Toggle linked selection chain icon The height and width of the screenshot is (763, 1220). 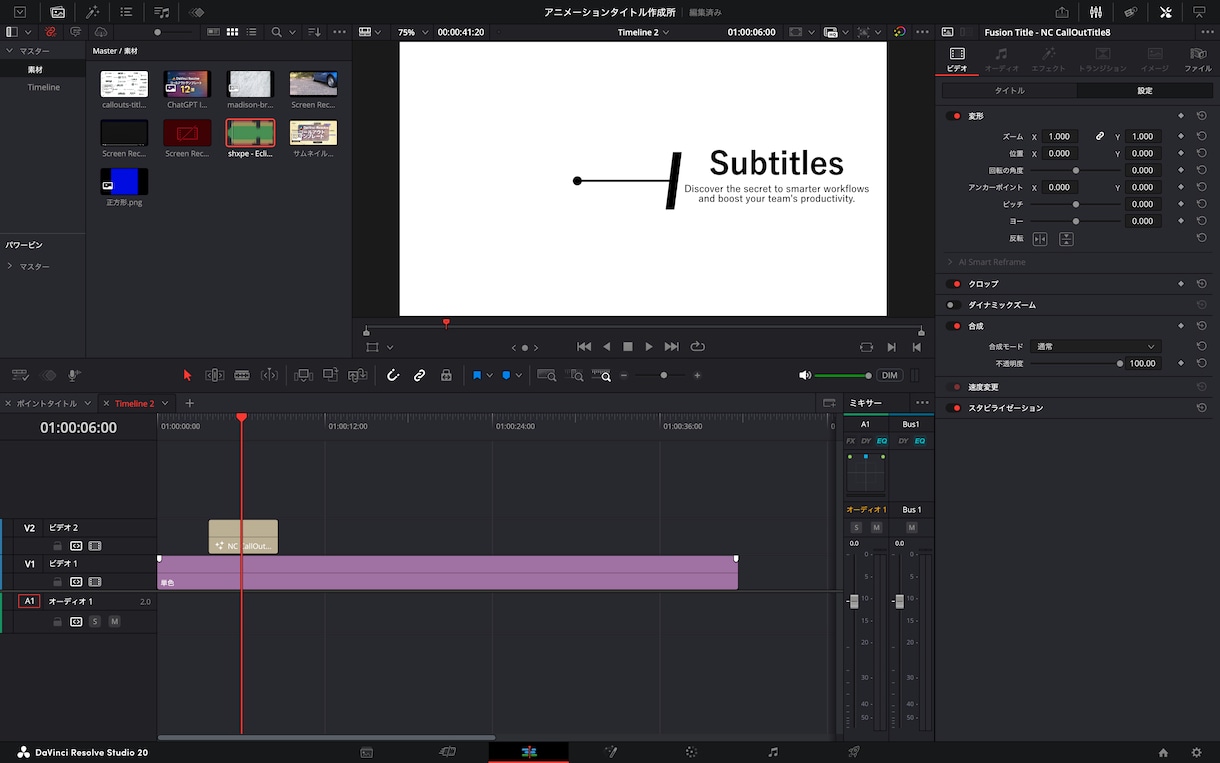(x=420, y=375)
